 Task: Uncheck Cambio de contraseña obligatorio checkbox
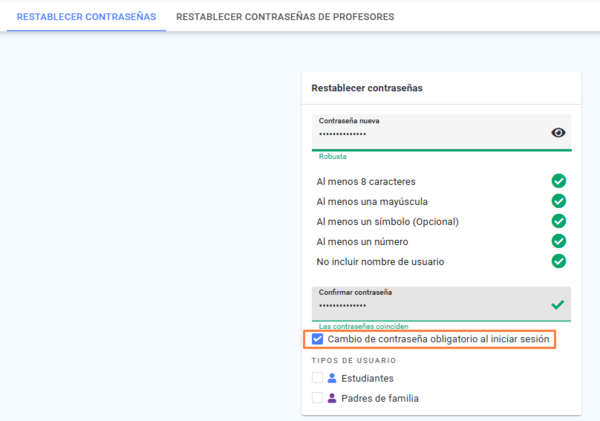(317, 339)
